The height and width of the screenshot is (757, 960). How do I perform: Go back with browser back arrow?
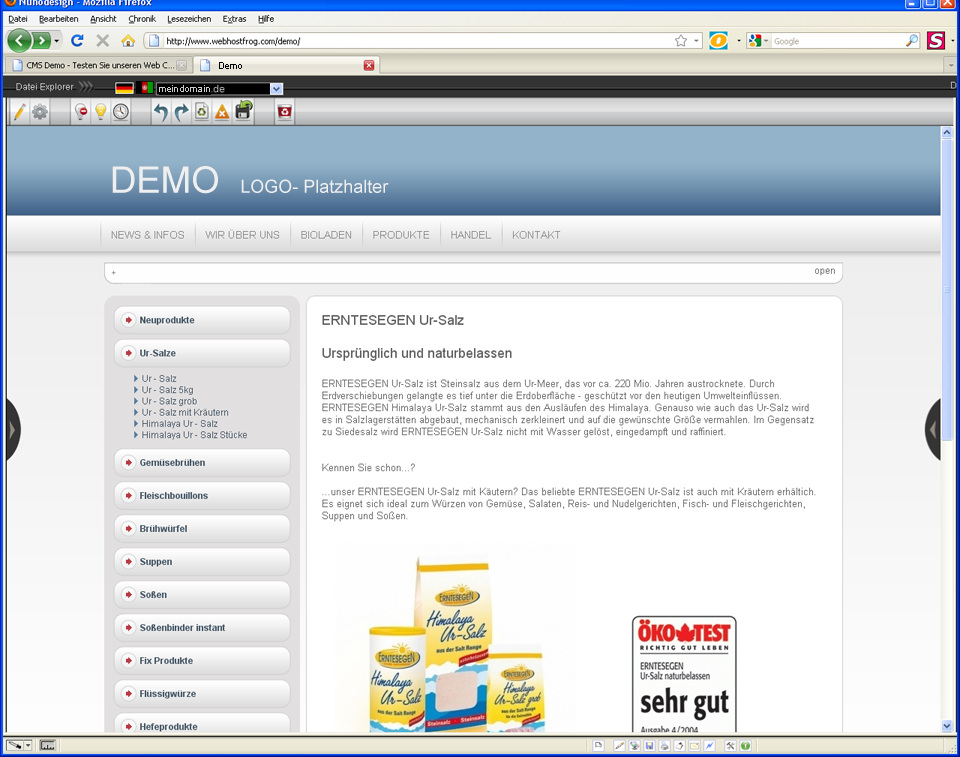click(x=19, y=41)
